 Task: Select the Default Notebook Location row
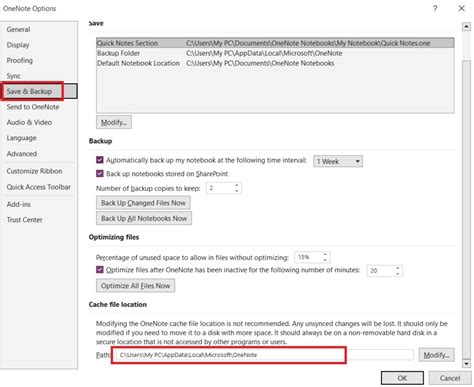pos(275,63)
